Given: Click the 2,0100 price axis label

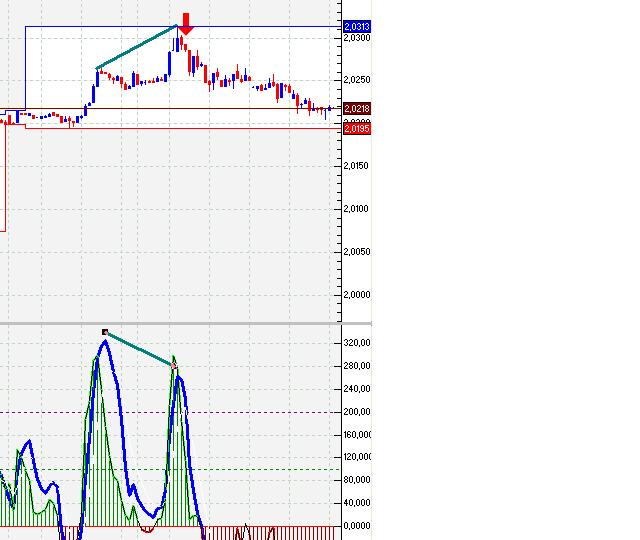Looking at the screenshot, I should pos(356,209).
